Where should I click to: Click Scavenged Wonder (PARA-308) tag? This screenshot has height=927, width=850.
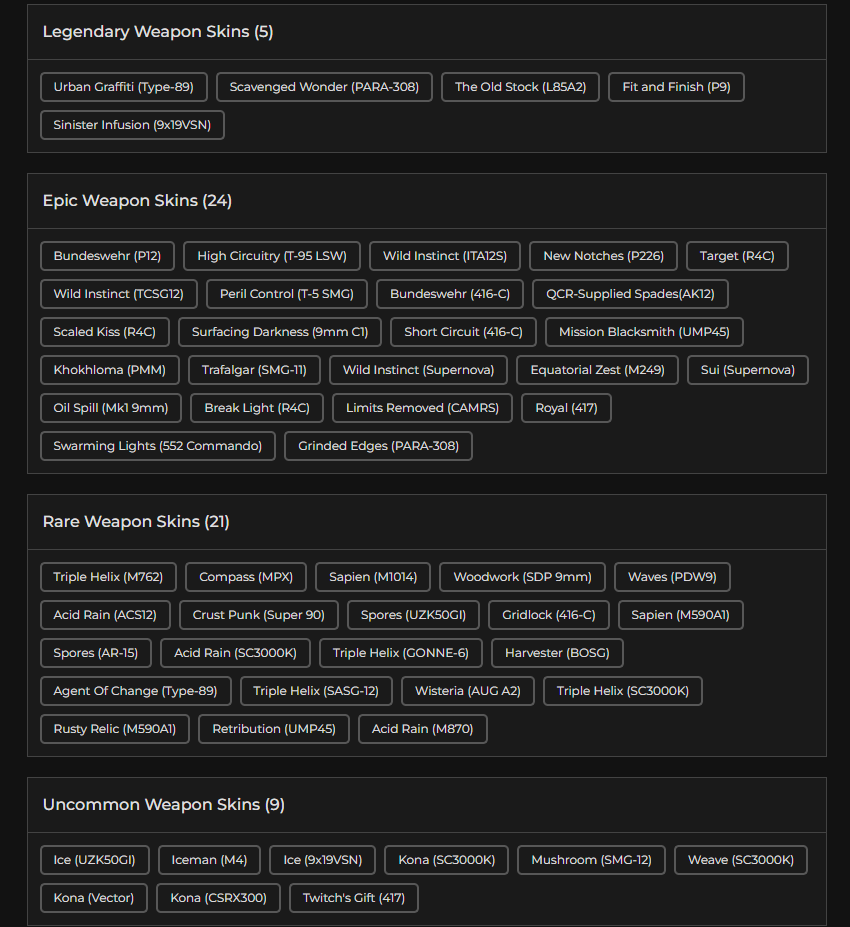click(x=324, y=87)
